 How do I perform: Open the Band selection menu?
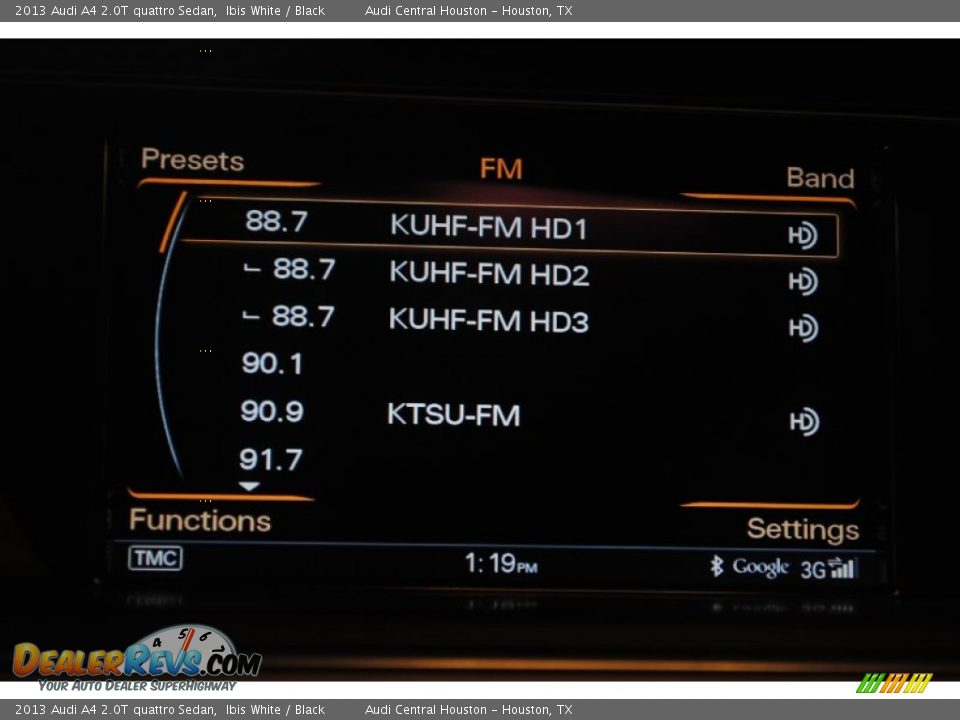click(x=820, y=178)
